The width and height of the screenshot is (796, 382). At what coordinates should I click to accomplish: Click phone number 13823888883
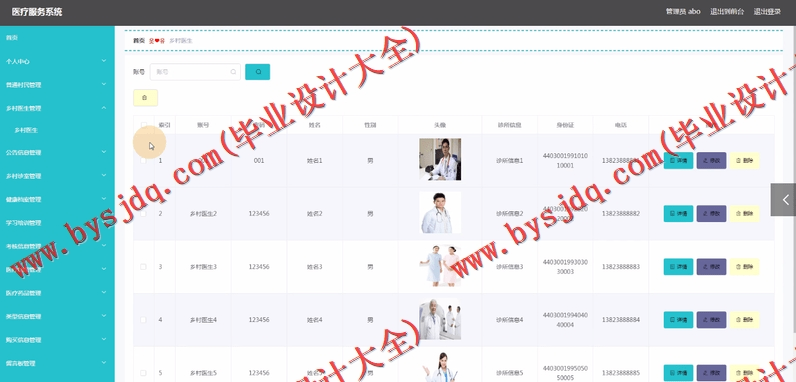pos(621,267)
